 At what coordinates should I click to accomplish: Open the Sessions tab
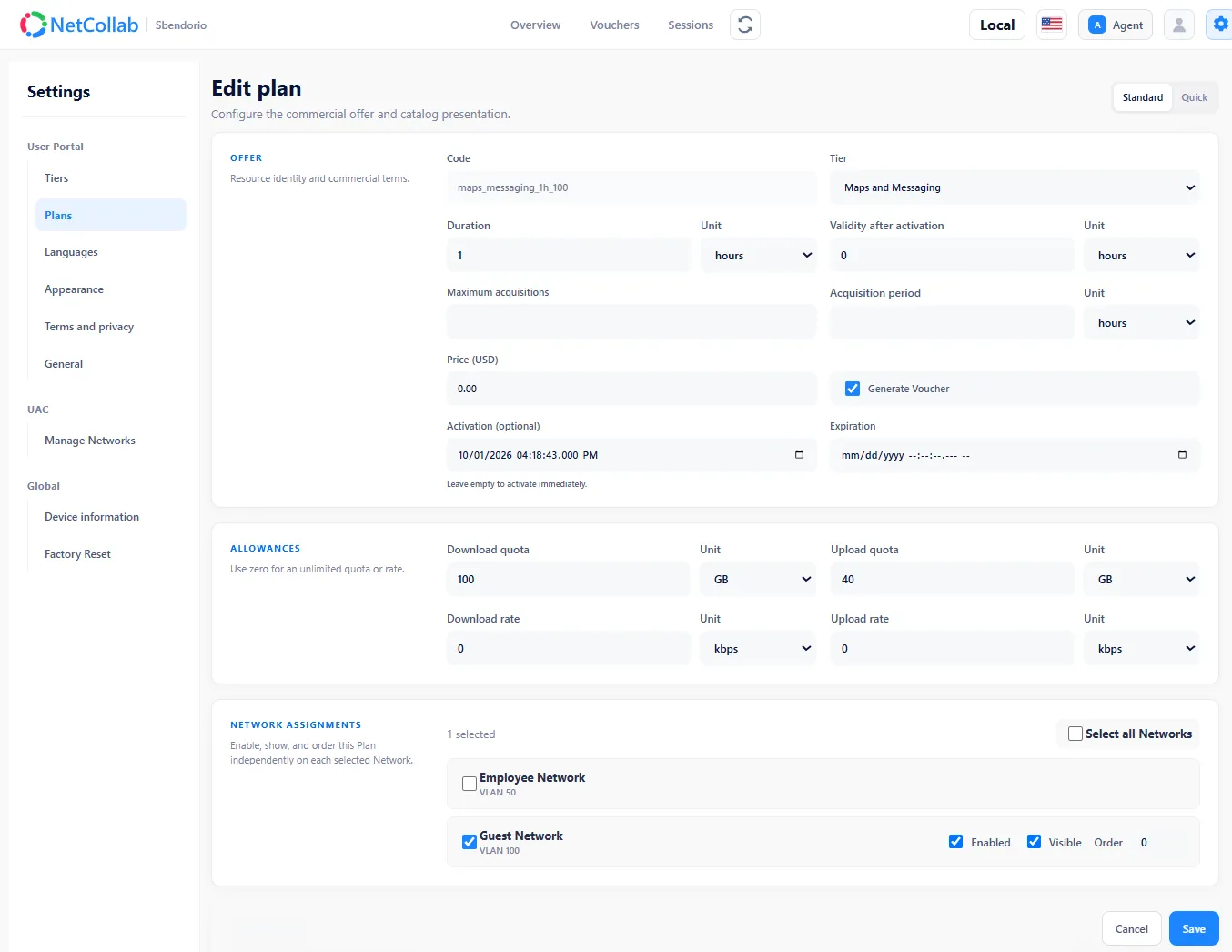[x=691, y=25]
